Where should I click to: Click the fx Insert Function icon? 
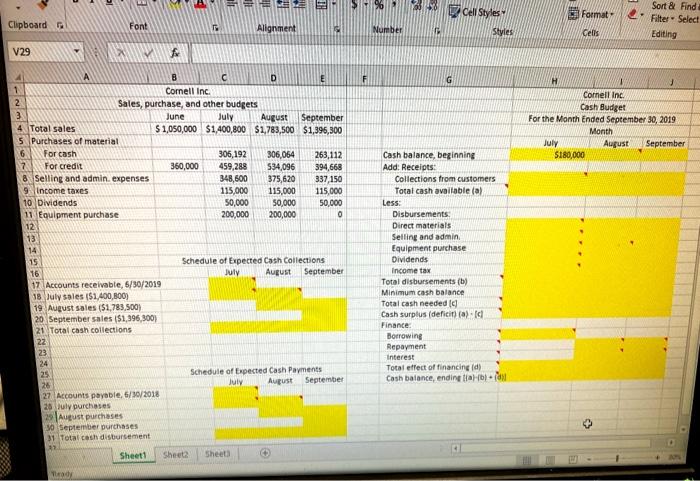[175, 53]
